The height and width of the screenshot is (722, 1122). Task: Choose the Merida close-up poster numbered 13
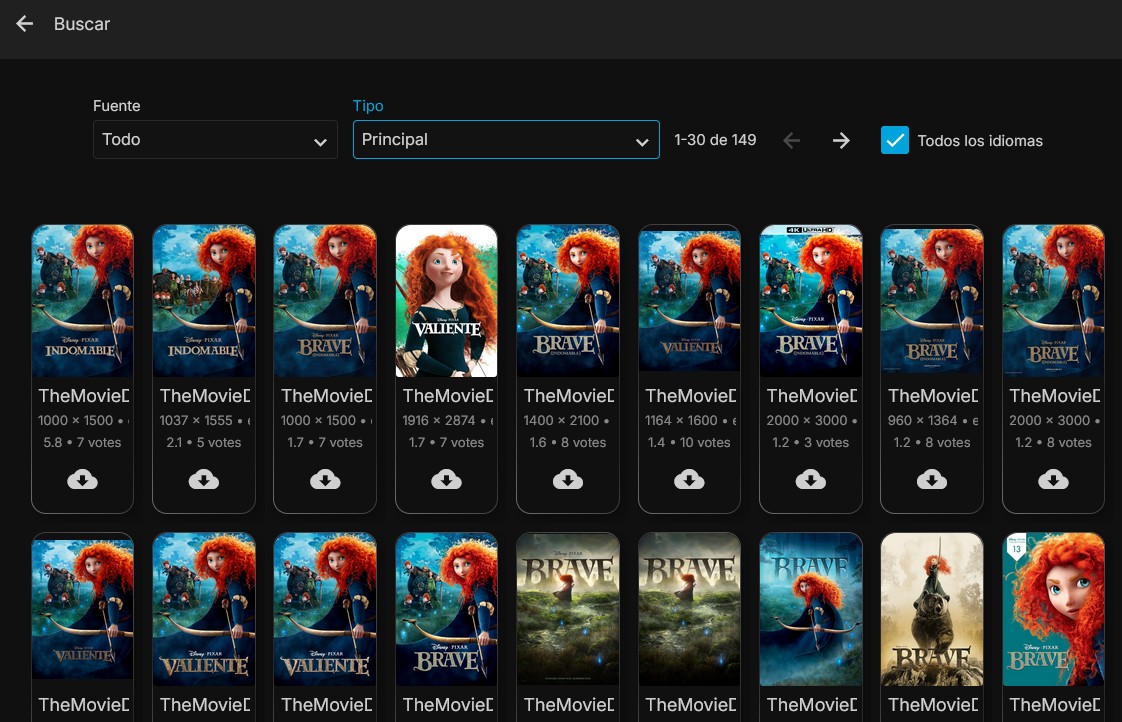(x=1053, y=608)
